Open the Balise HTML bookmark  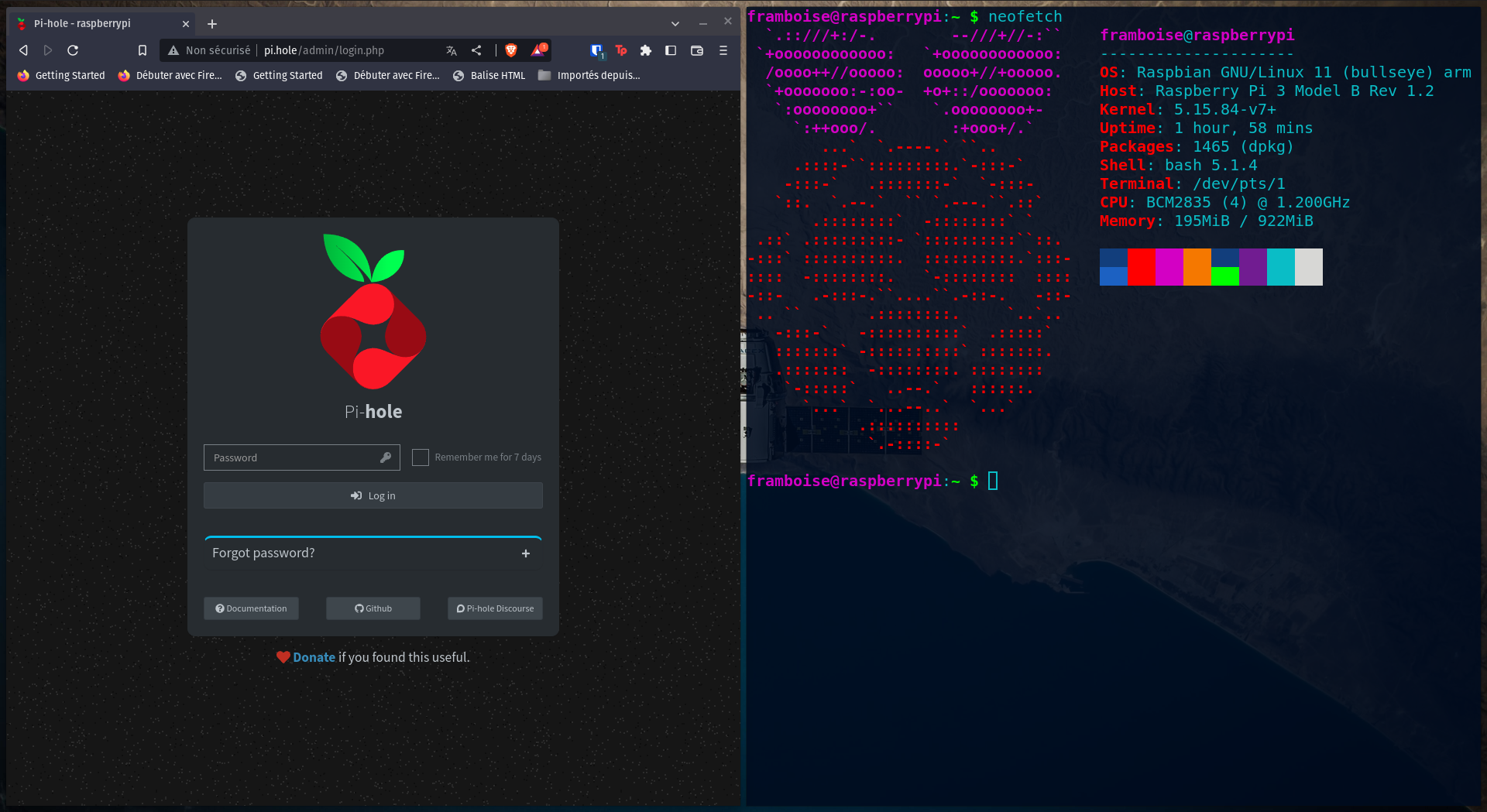(489, 75)
